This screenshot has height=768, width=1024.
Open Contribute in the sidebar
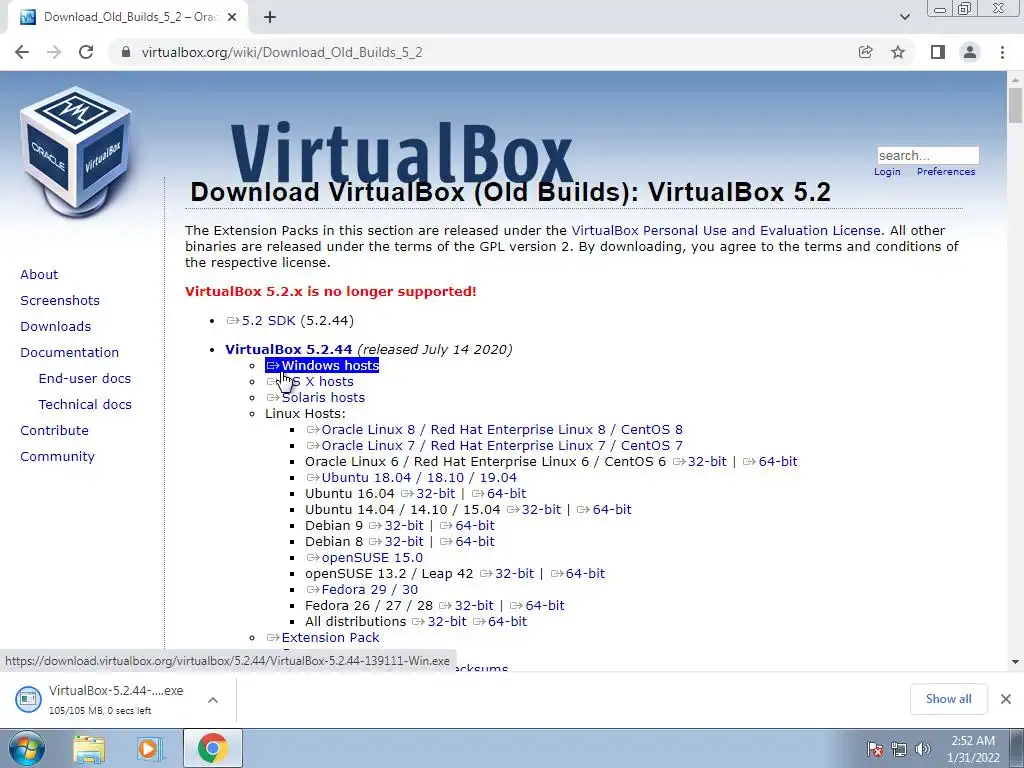pyautogui.click(x=54, y=430)
